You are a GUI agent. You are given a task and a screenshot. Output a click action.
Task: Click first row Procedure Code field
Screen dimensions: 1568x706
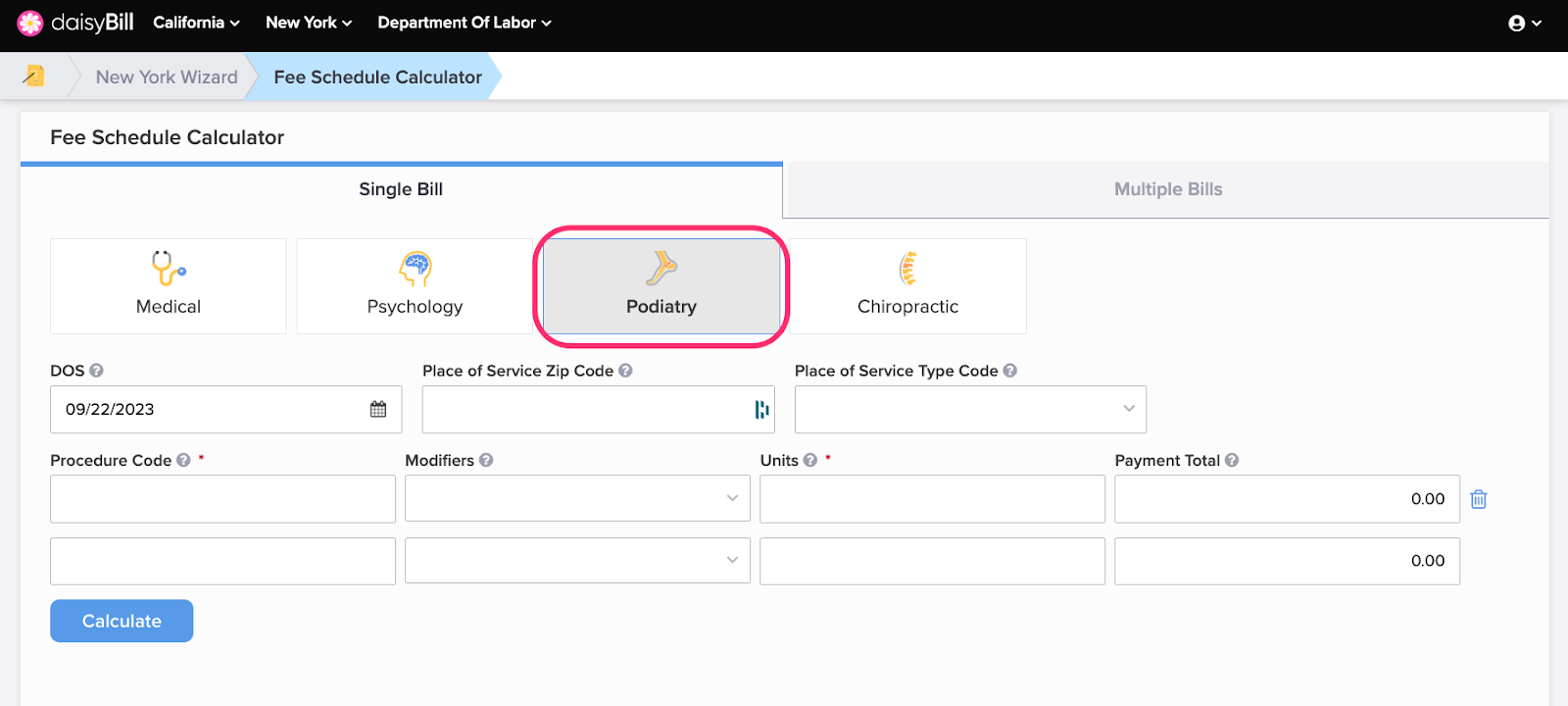pos(222,498)
